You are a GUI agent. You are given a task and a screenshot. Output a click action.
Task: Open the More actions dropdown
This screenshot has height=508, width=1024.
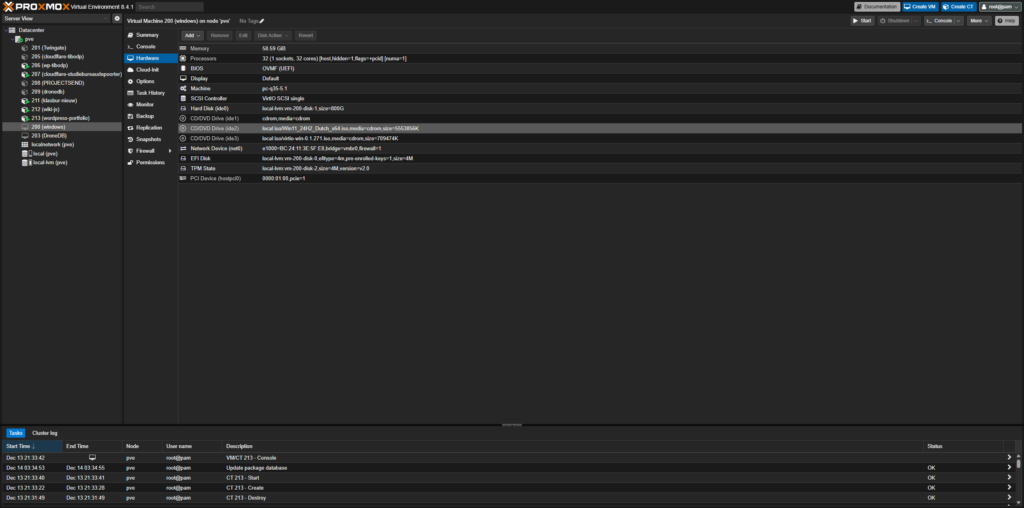(x=978, y=20)
